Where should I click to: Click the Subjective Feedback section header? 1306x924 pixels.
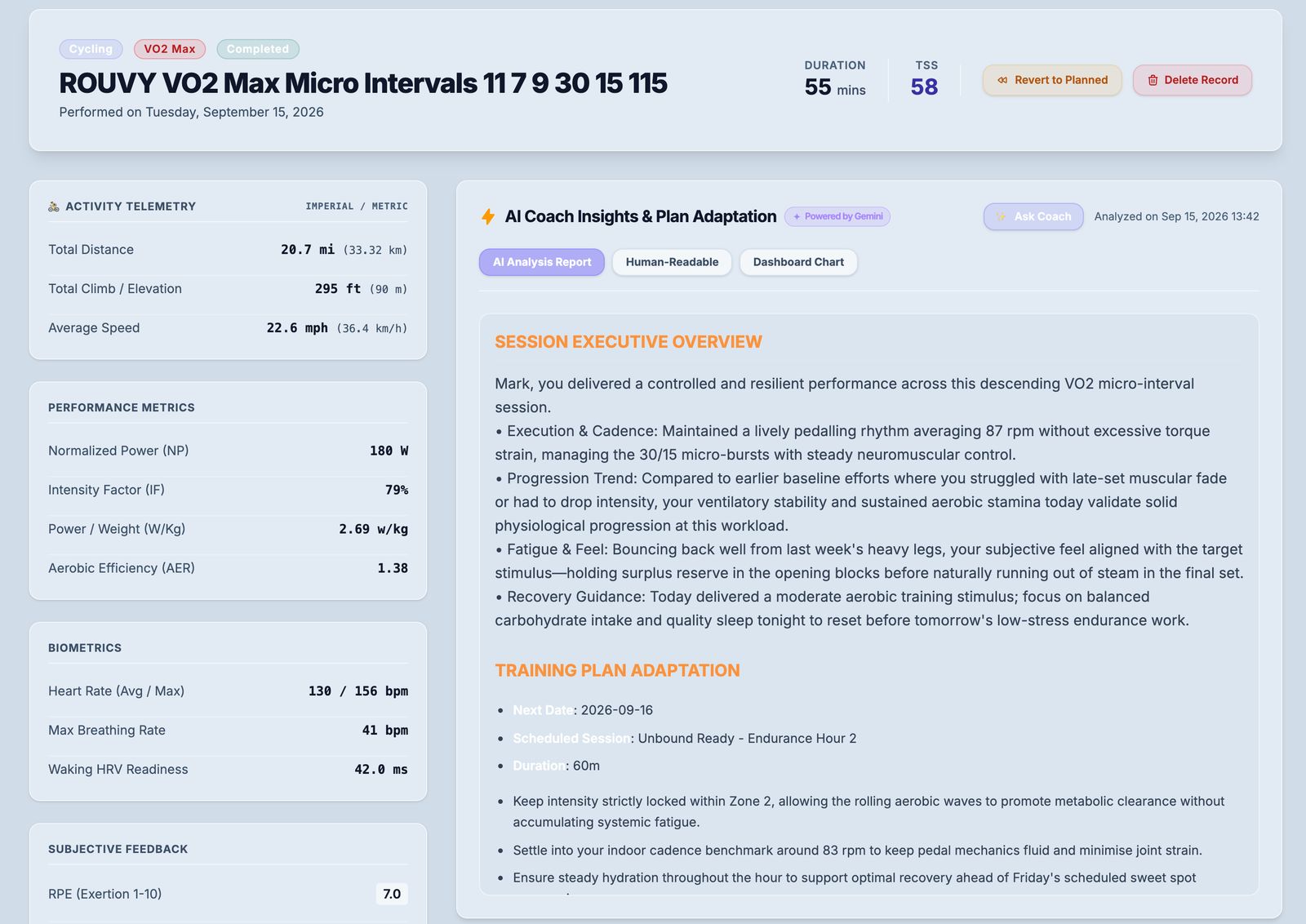[x=118, y=849]
